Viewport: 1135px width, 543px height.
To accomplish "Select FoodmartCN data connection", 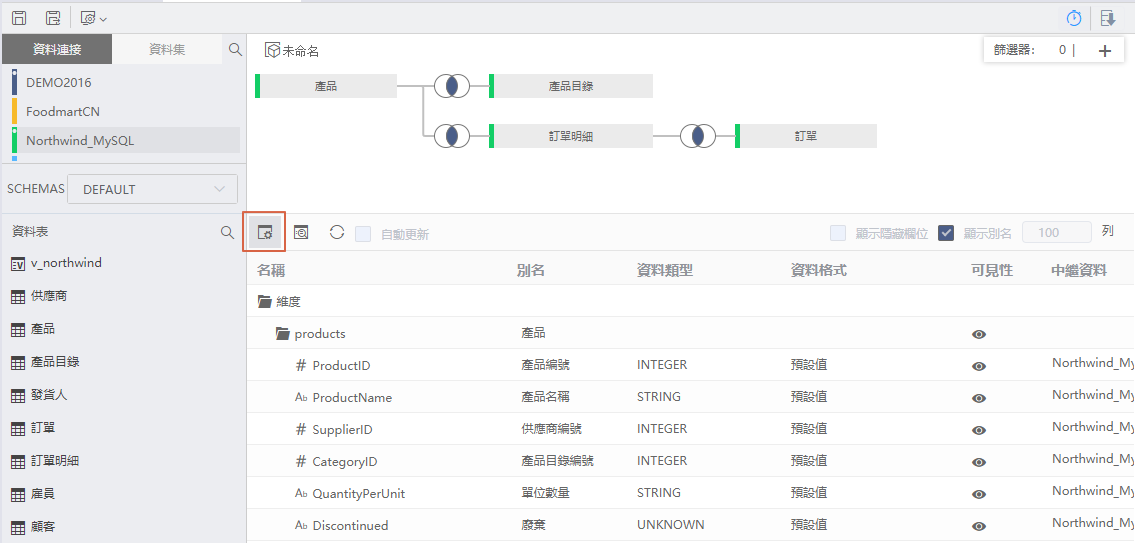I will (x=63, y=112).
